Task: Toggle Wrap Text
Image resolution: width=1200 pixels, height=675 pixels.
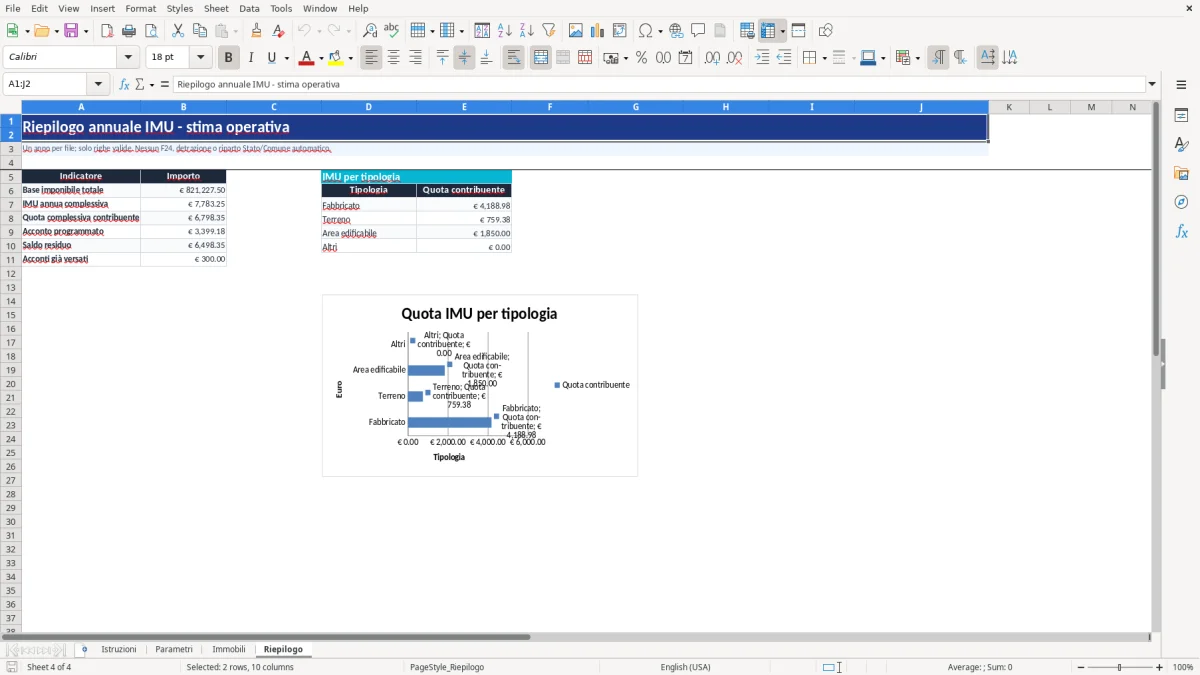Action: (514, 58)
